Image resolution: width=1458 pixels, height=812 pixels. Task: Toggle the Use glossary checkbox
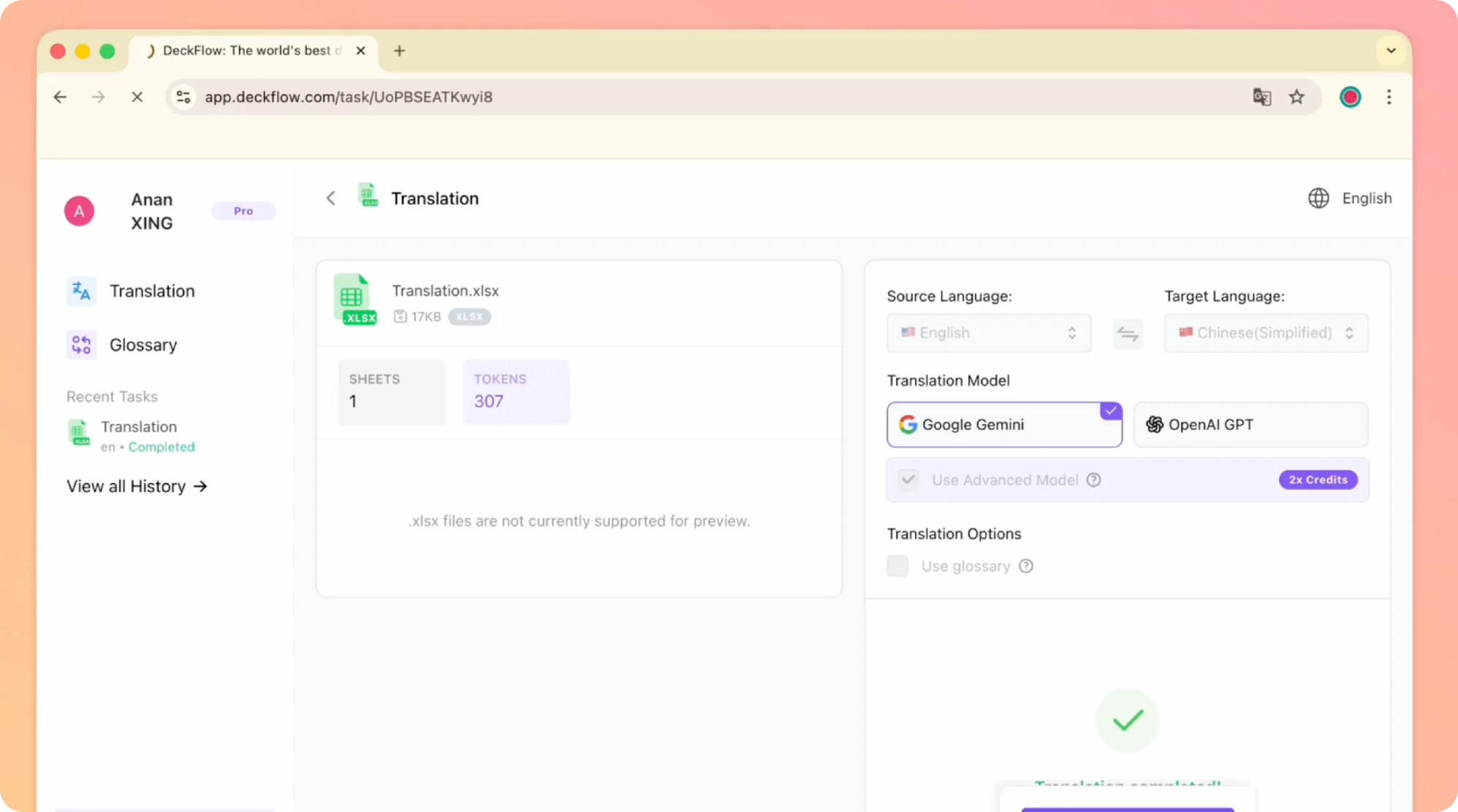897,566
